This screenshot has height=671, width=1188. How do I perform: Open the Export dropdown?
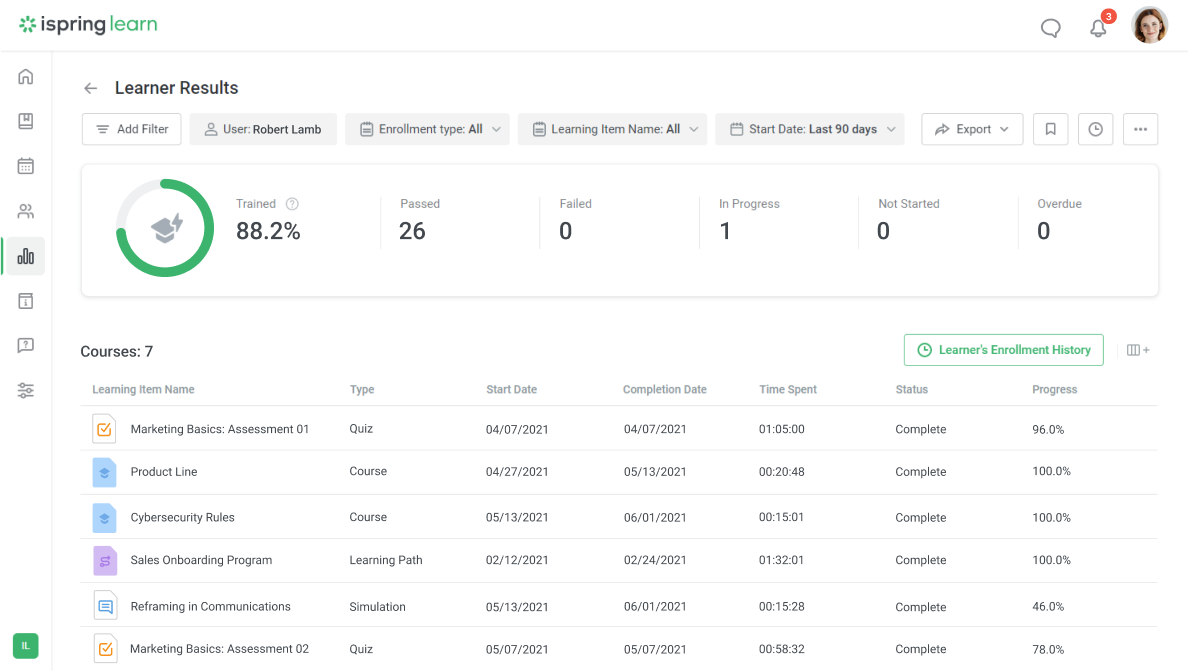pyautogui.click(x=971, y=129)
